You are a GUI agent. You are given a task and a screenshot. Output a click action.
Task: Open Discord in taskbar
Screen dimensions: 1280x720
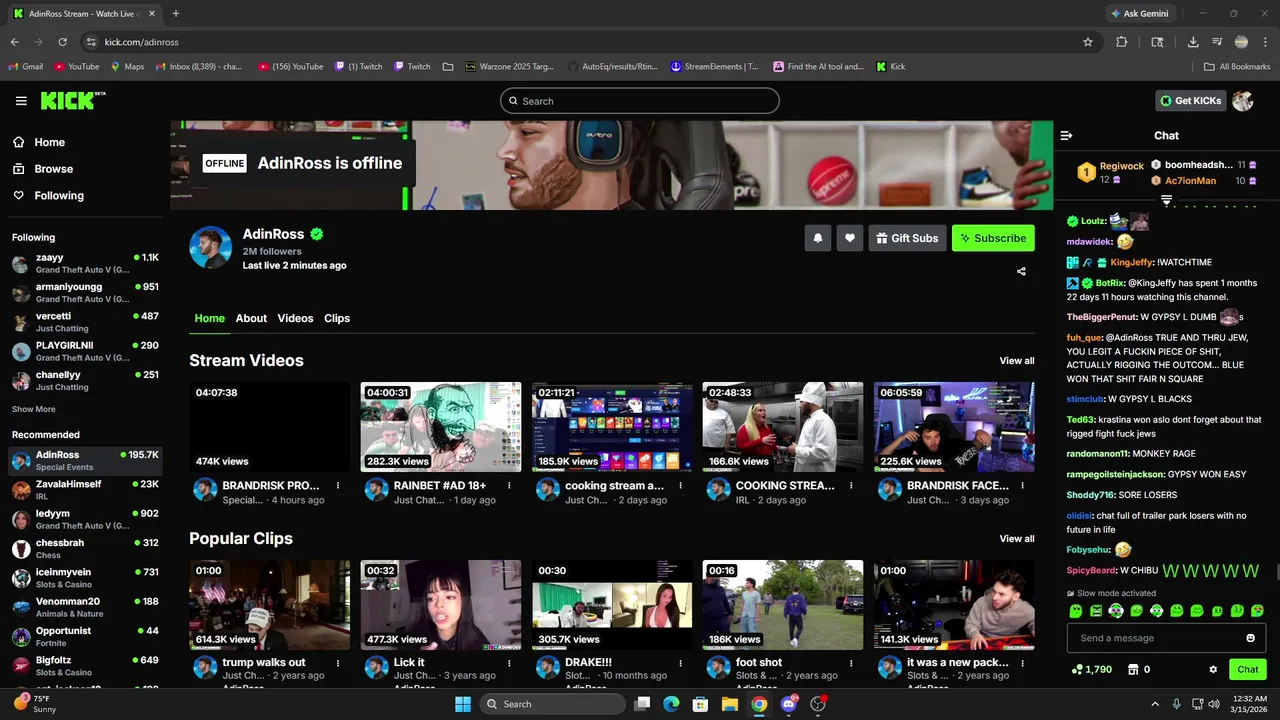tap(789, 704)
